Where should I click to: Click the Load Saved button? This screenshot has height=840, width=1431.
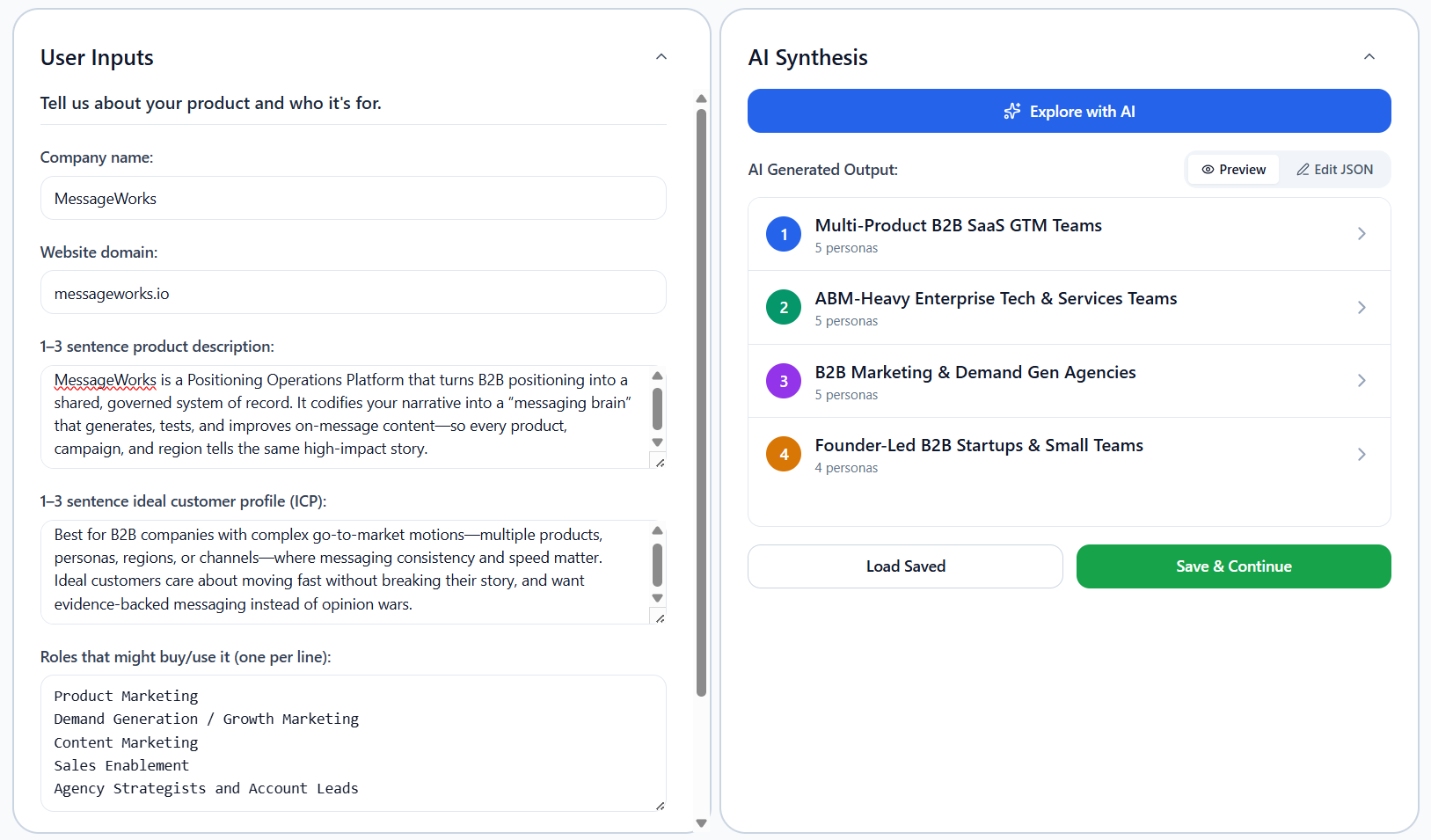click(905, 566)
